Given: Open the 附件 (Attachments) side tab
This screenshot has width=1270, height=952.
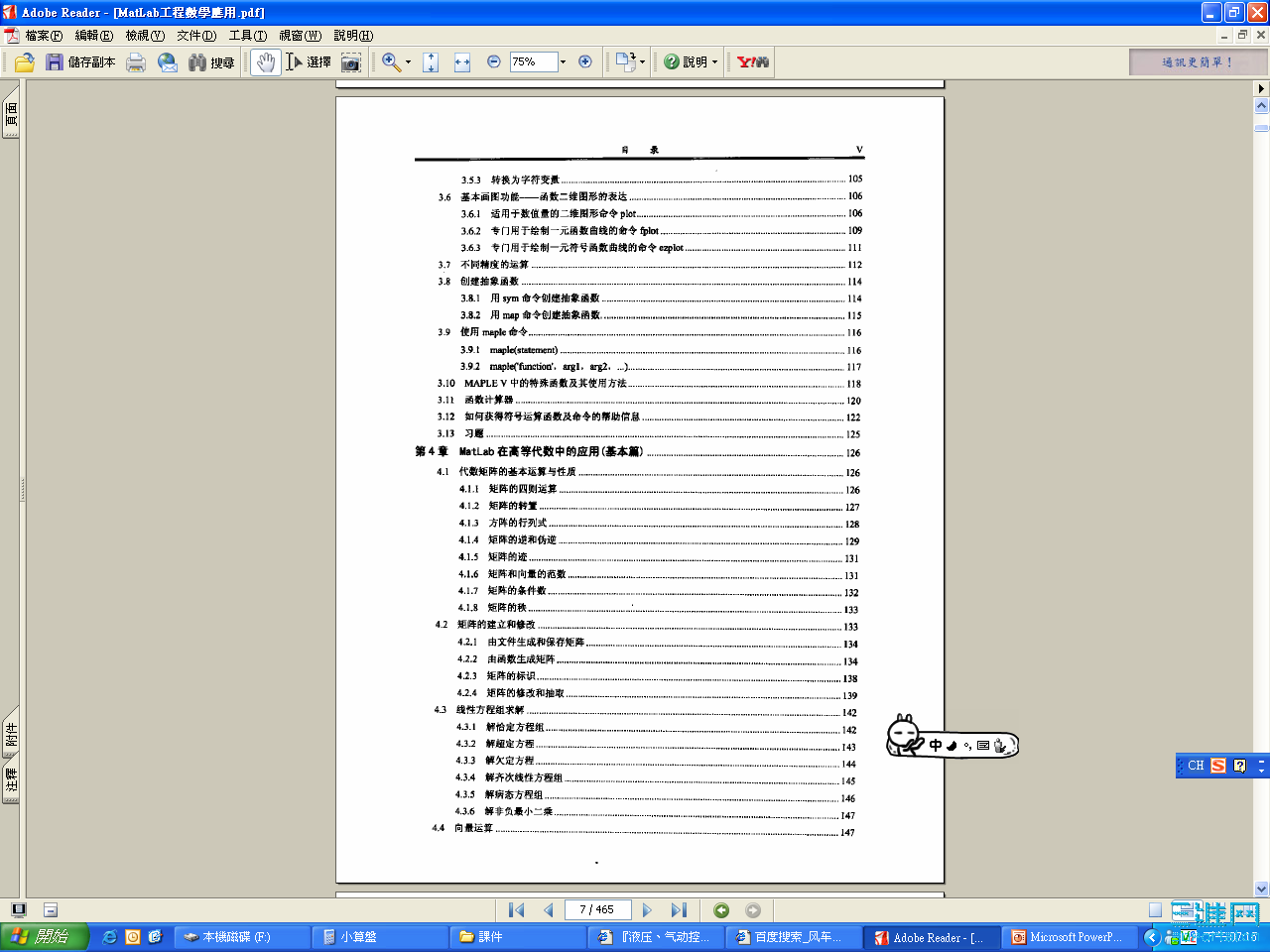Looking at the screenshot, I should (11, 732).
